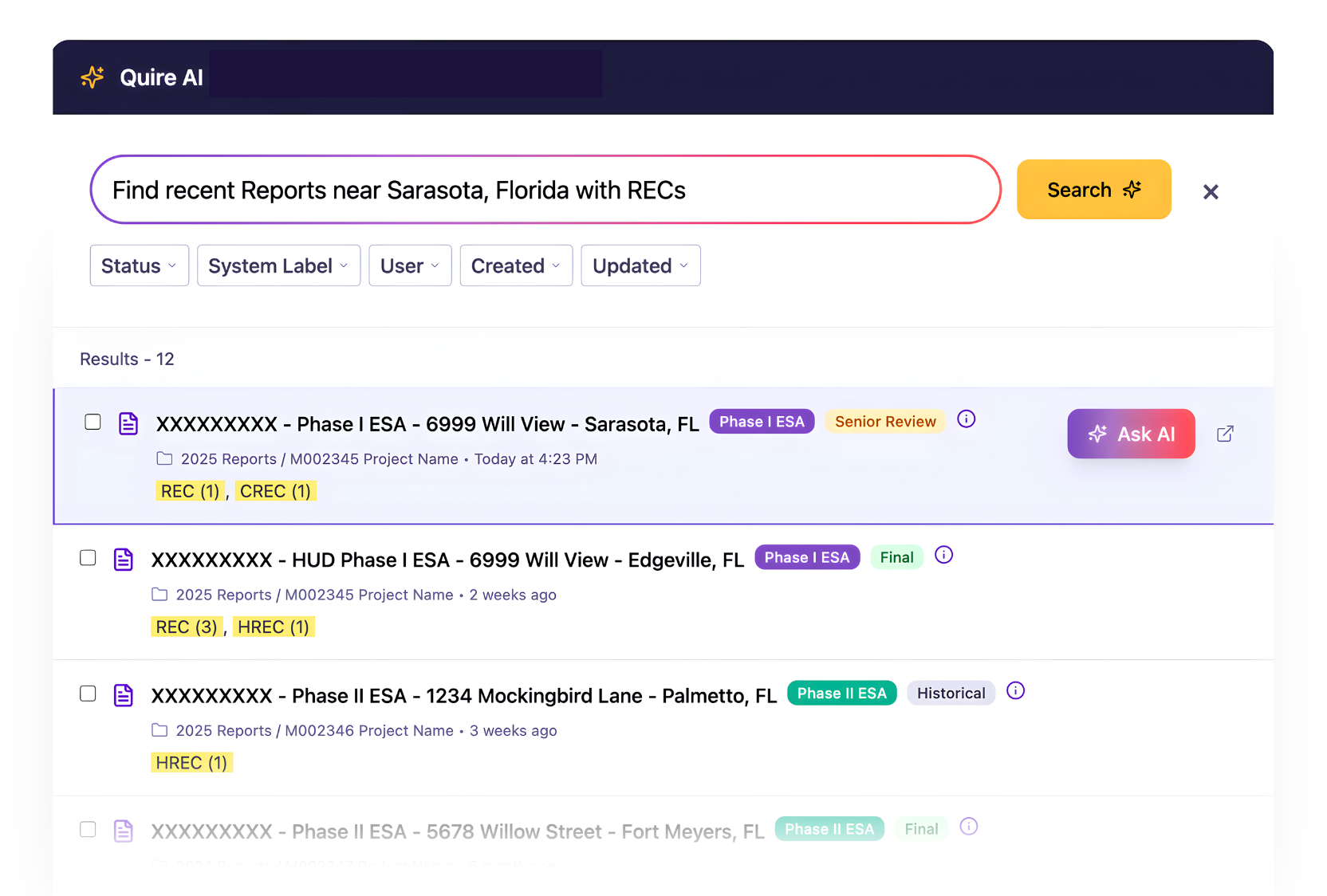The width and height of the screenshot is (1327, 896).
Task: Check the Palmetto Phase II ESA result checkbox
Action: click(88, 694)
